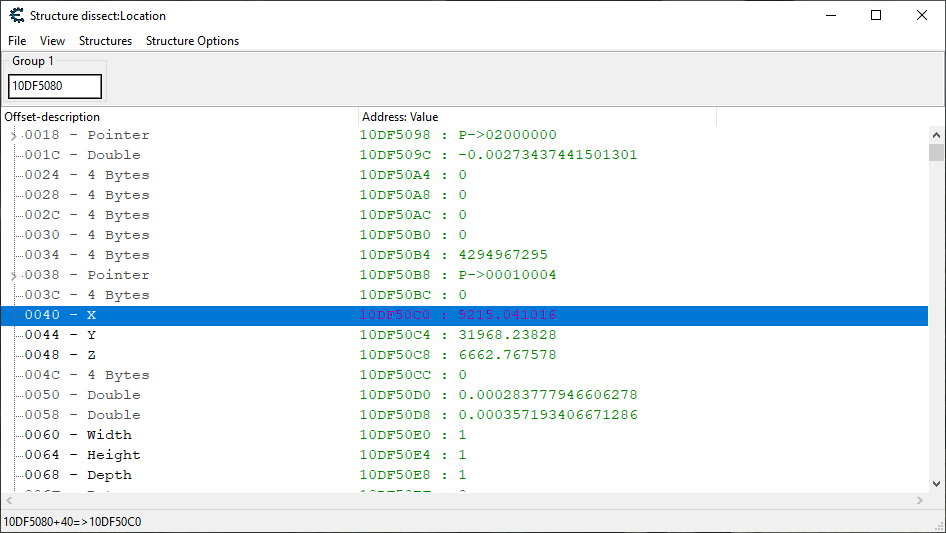Click the horizontal scrollbar right arrow

coord(920,500)
